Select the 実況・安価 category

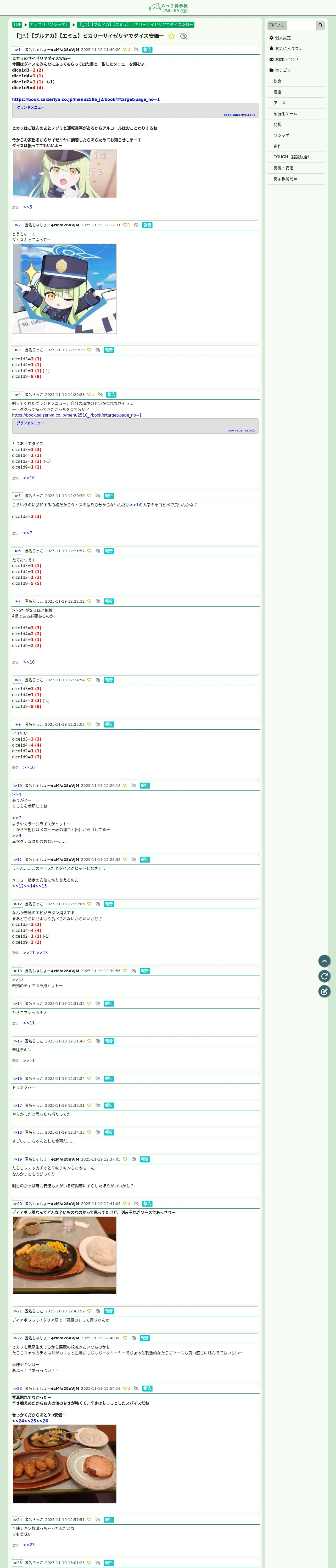point(296,168)
